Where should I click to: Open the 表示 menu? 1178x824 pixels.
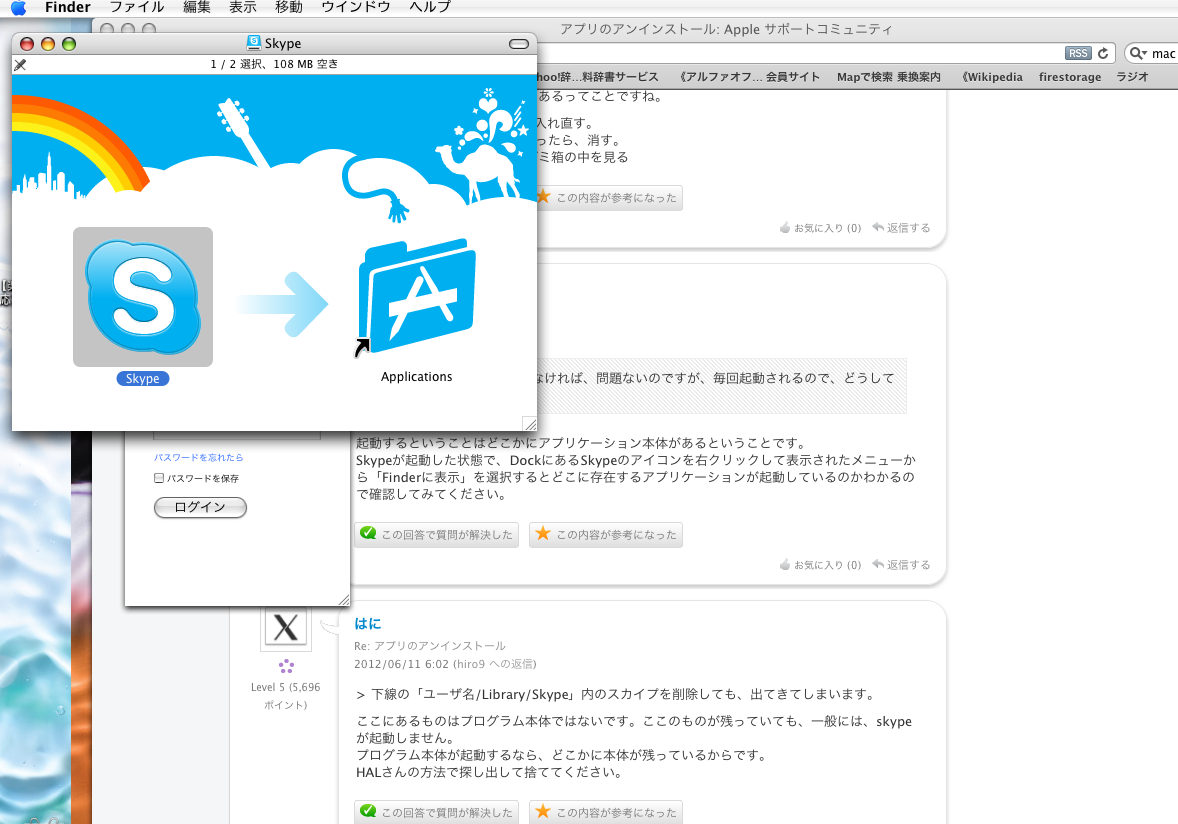[x=243, y=8]
